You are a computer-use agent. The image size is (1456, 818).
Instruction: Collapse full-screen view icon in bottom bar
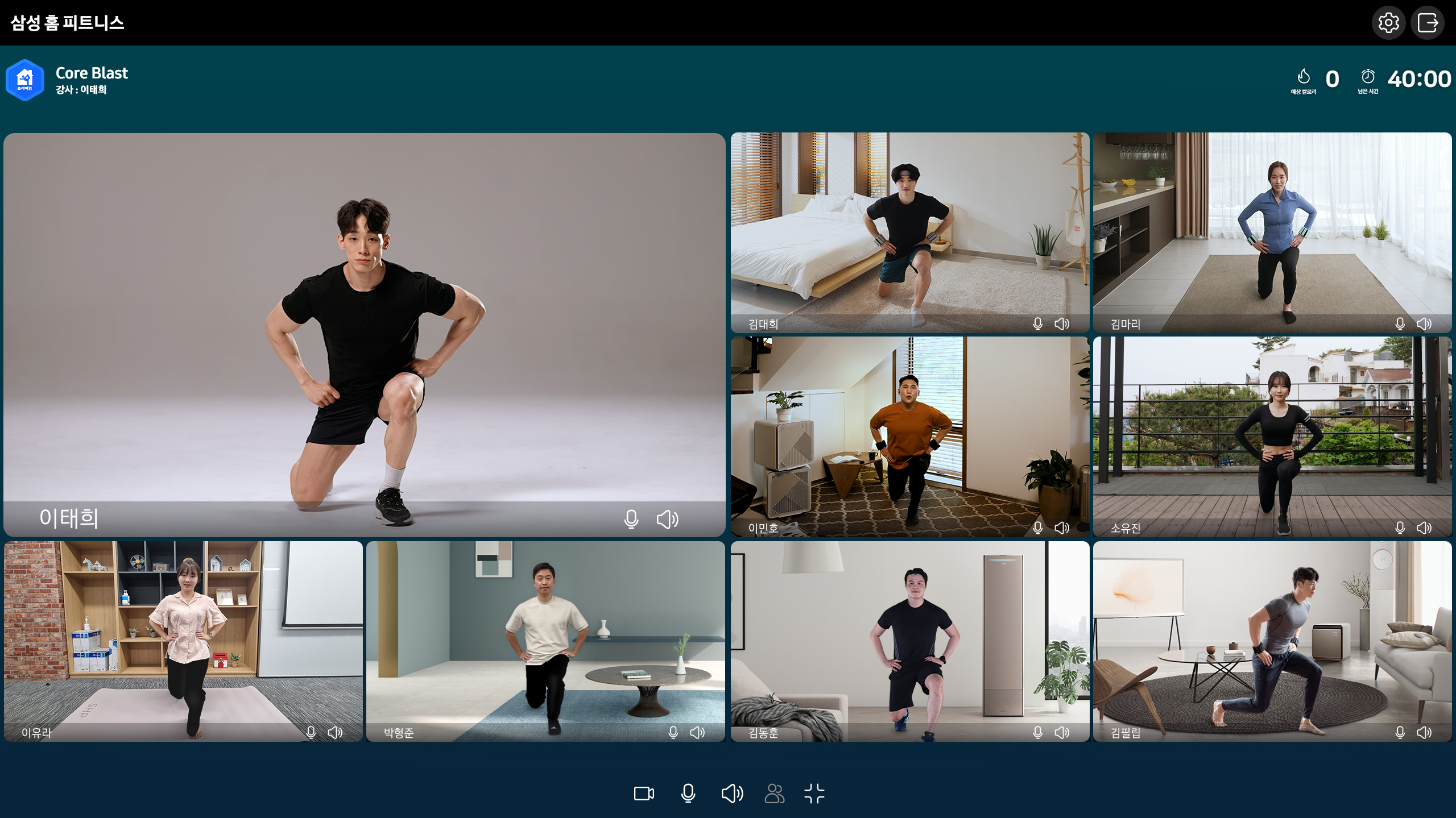(814, 793)
